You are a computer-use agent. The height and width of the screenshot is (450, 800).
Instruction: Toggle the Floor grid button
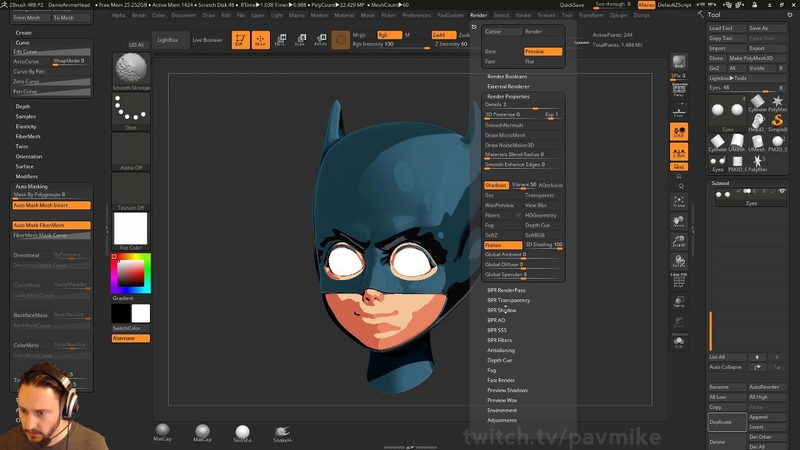click(x=679, y=112)
